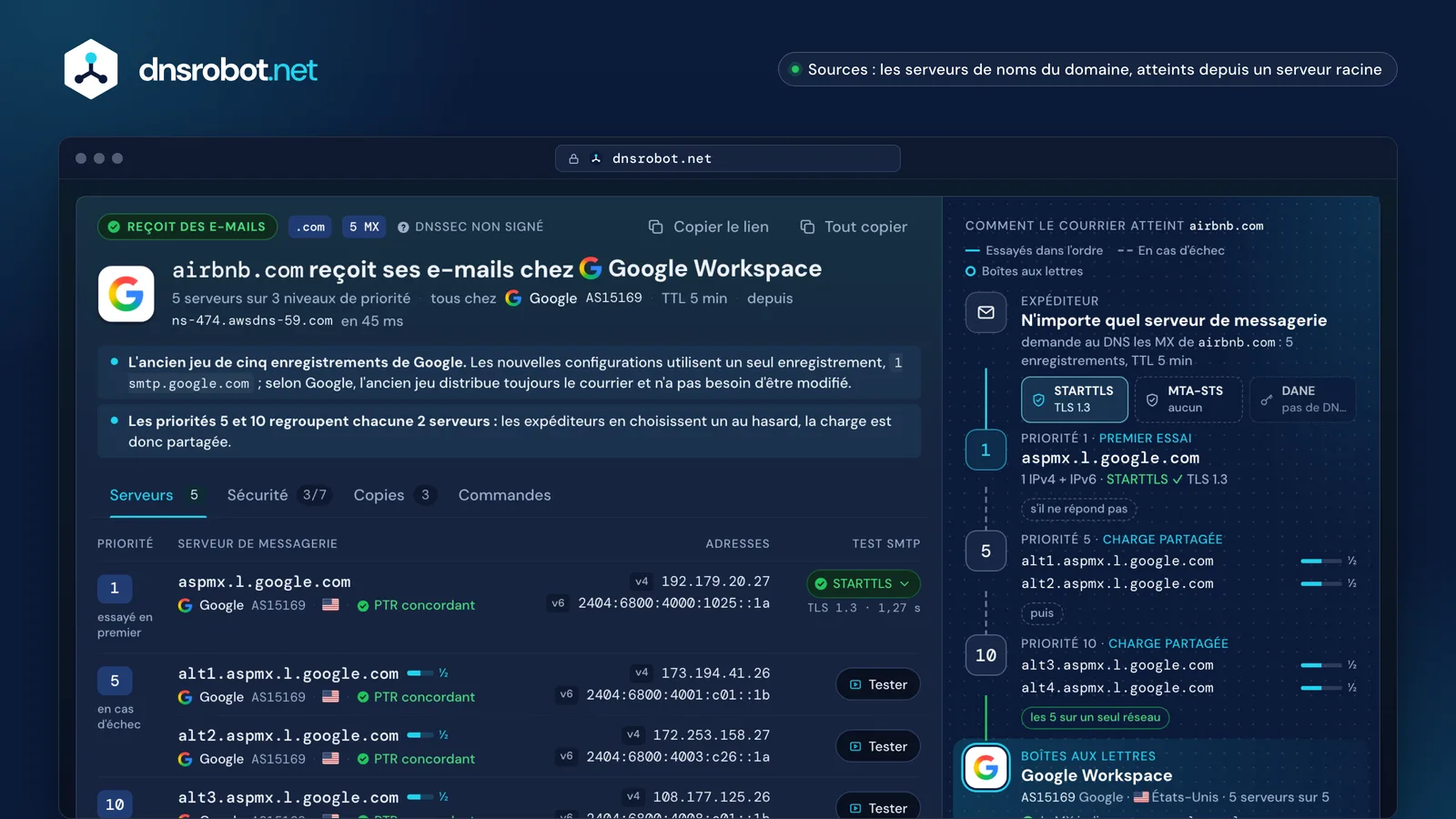This screenshot has height=819, width=1456.
Task: Click Tester for alt1.aspmx.l.google.com
Action: (878, 684)
